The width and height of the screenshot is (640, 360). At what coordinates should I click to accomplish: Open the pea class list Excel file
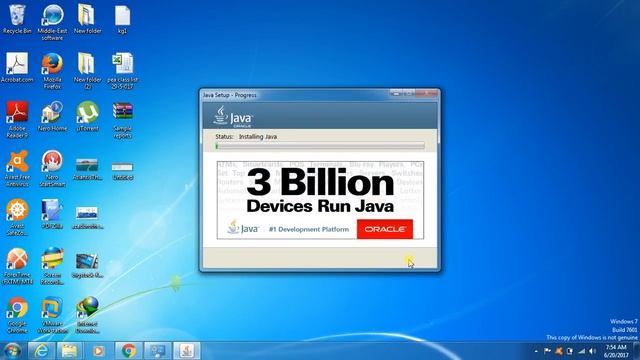coord(122,71)
